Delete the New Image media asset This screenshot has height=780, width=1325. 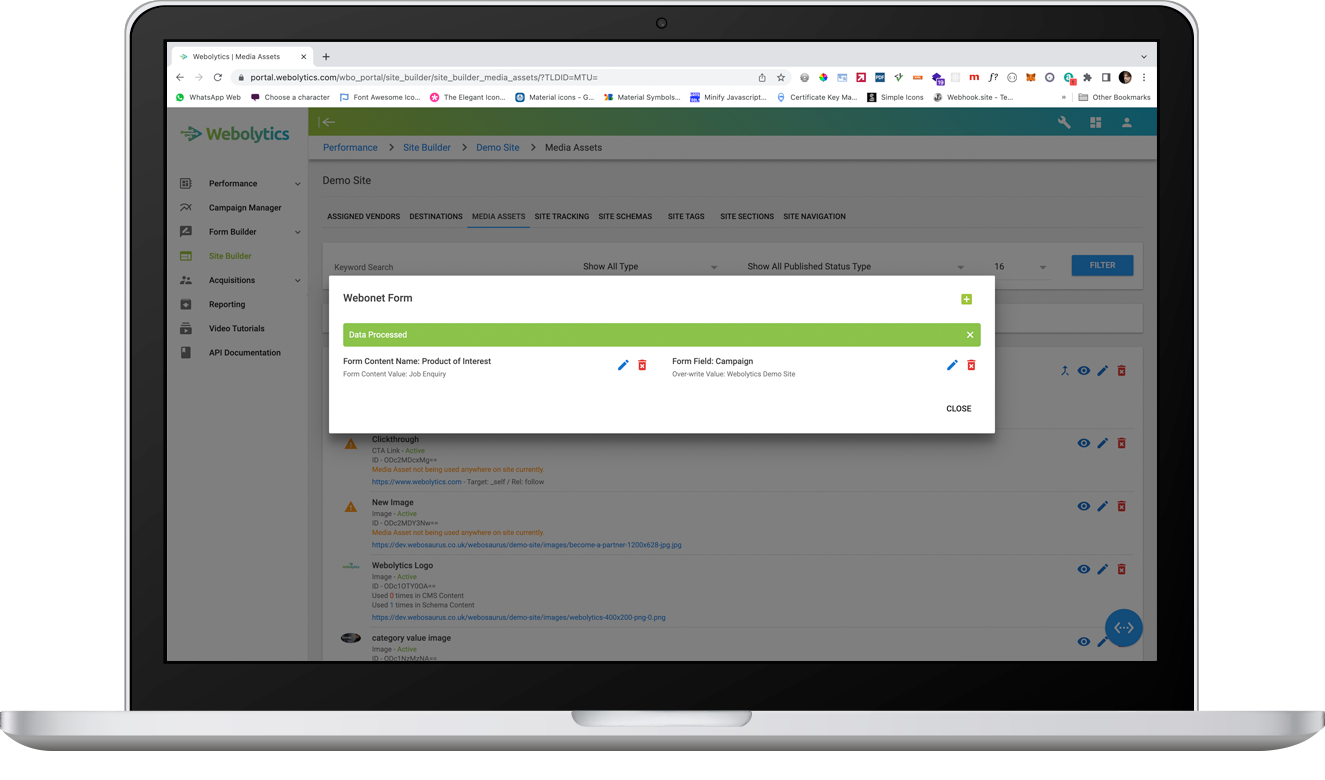pyautogui.click(x=1121, y=506)
